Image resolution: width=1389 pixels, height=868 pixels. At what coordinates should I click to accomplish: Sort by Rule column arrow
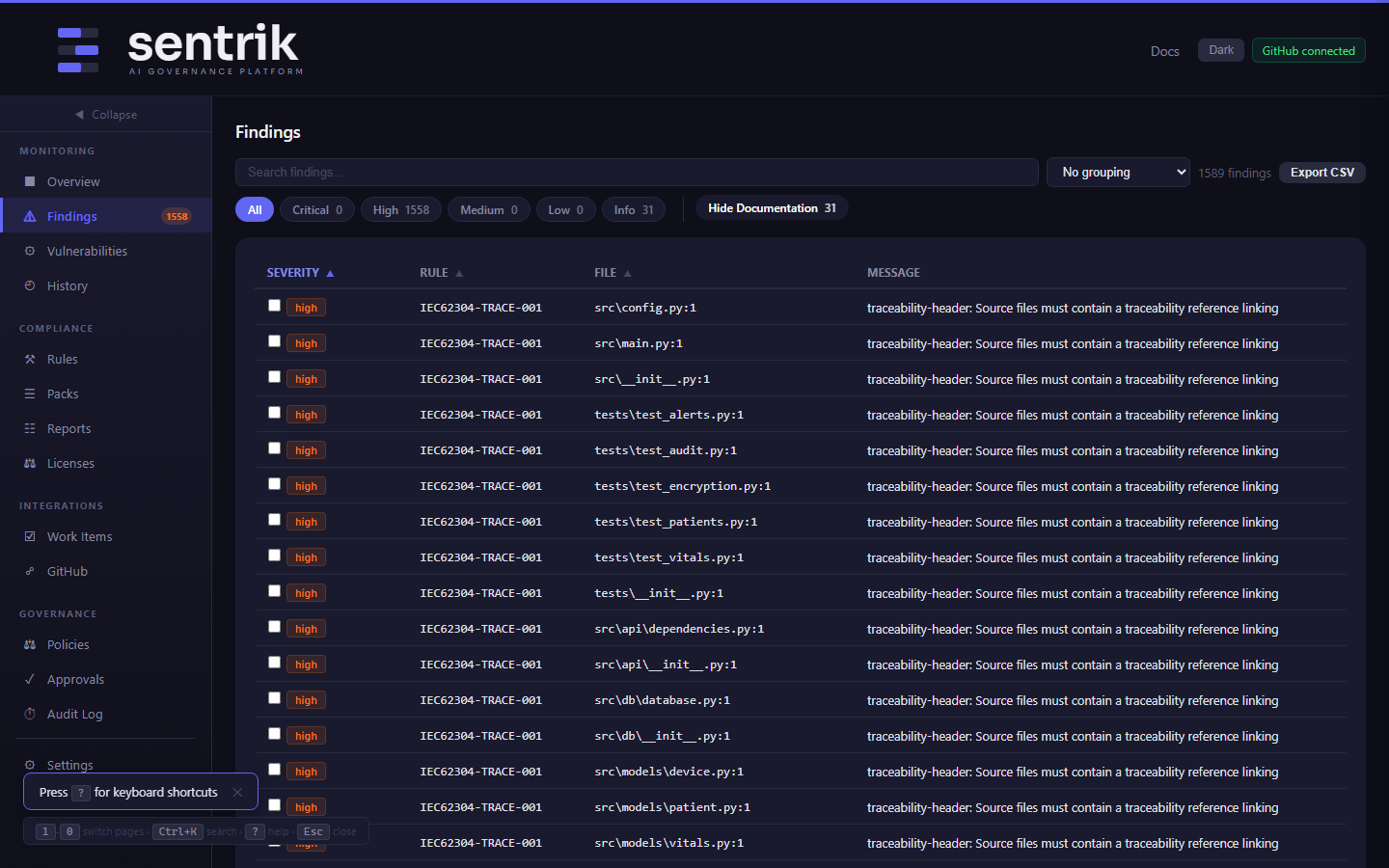(x=459, y=274)
